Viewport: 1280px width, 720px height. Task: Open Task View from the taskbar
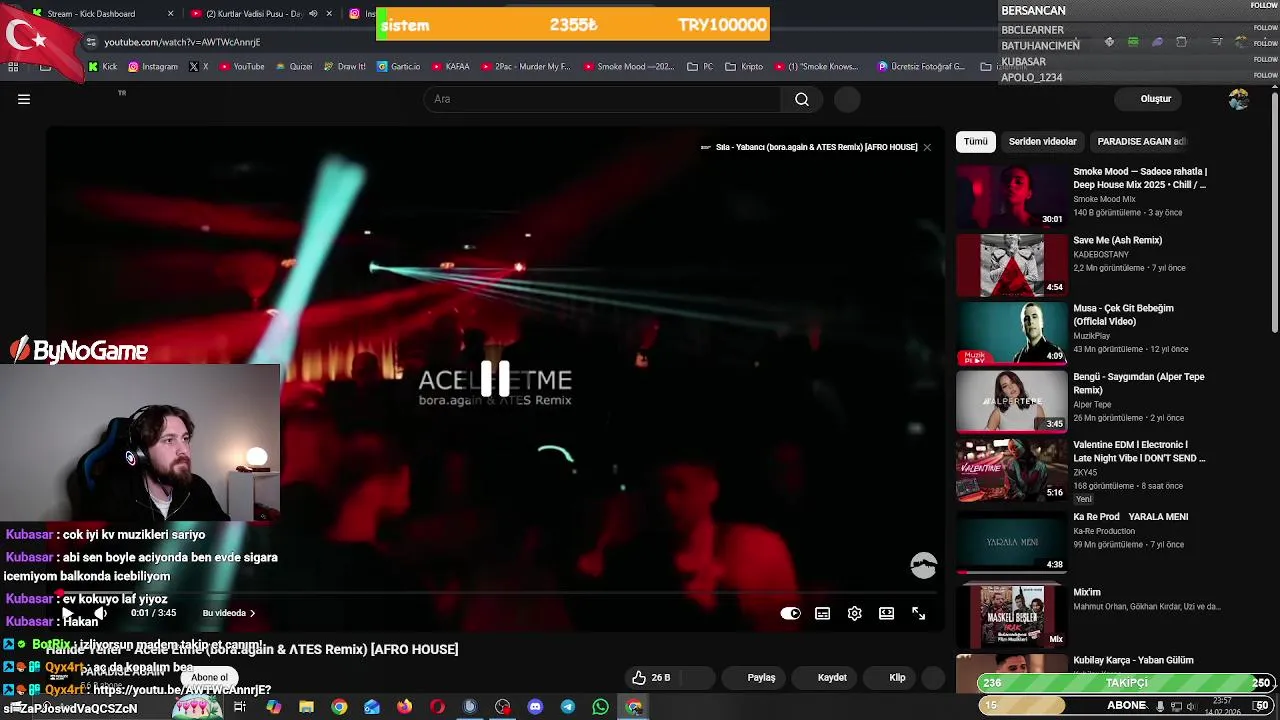click(x=240, y=707)
